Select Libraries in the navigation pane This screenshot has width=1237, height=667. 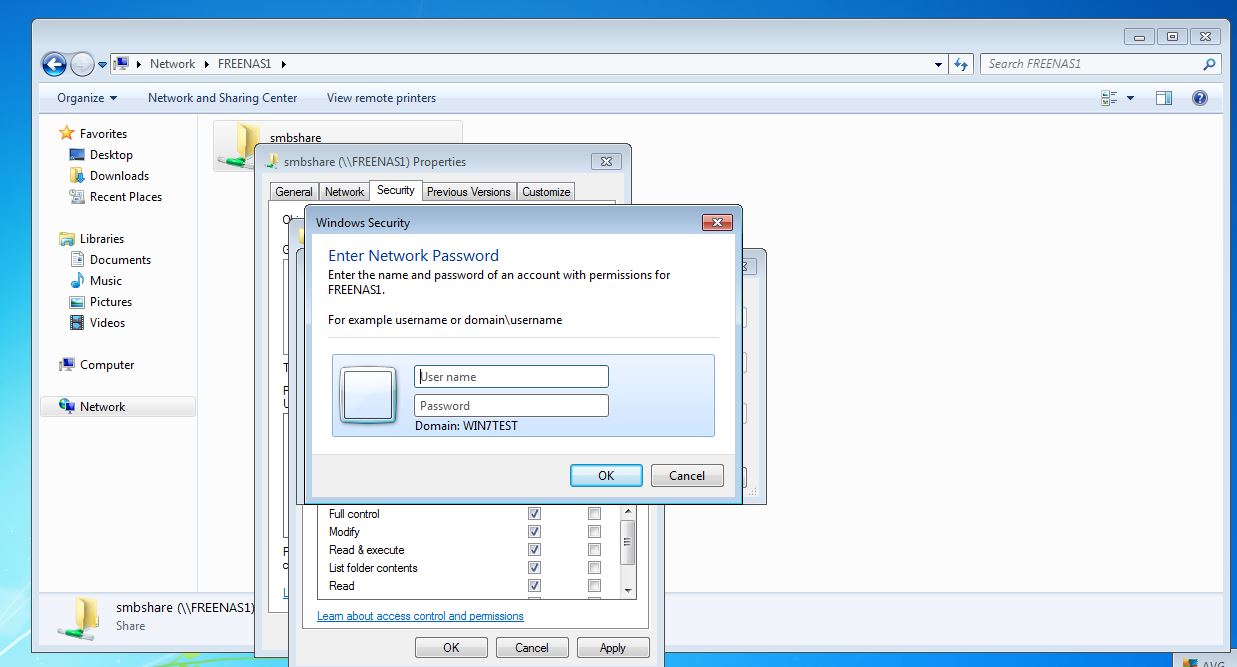tap(102, 239)
